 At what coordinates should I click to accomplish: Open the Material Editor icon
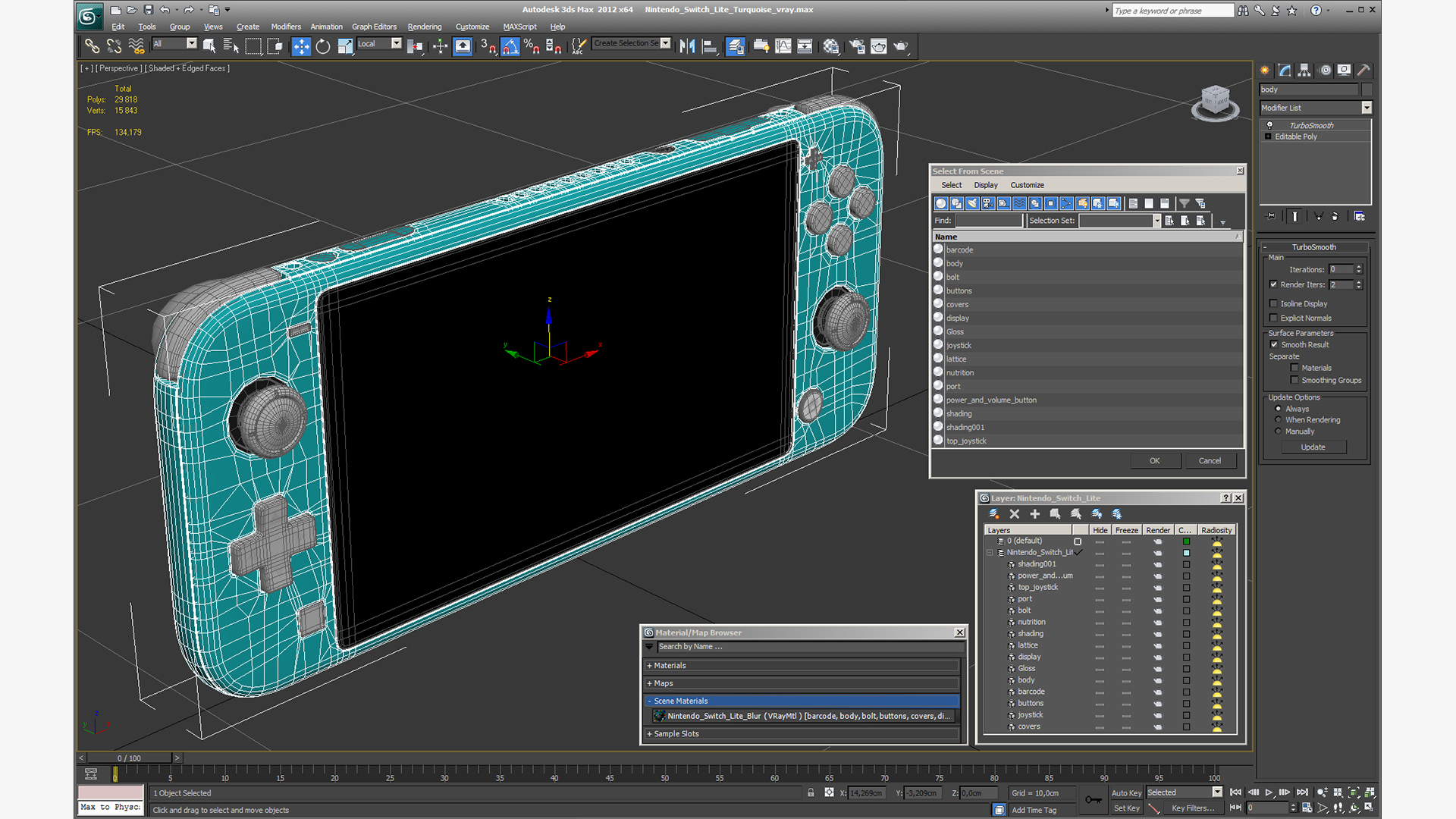[831, 46]
